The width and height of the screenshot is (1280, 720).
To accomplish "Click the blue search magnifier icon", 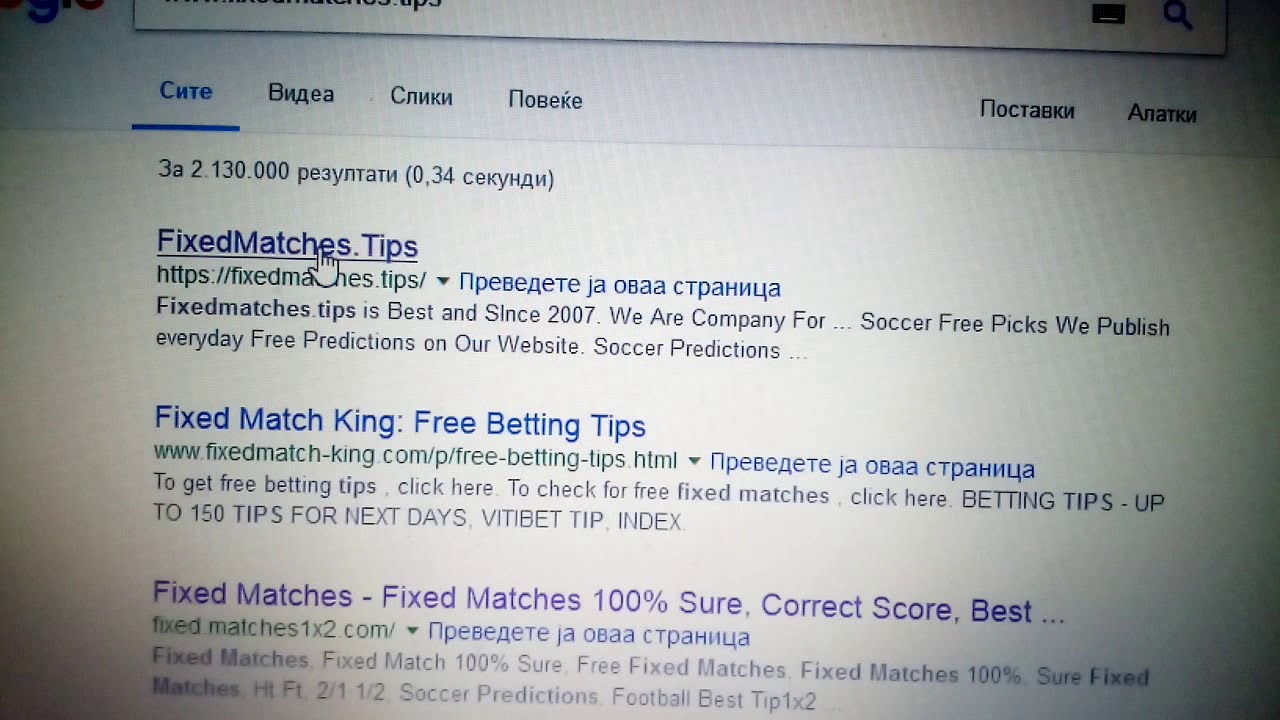I will (1178, 15).
